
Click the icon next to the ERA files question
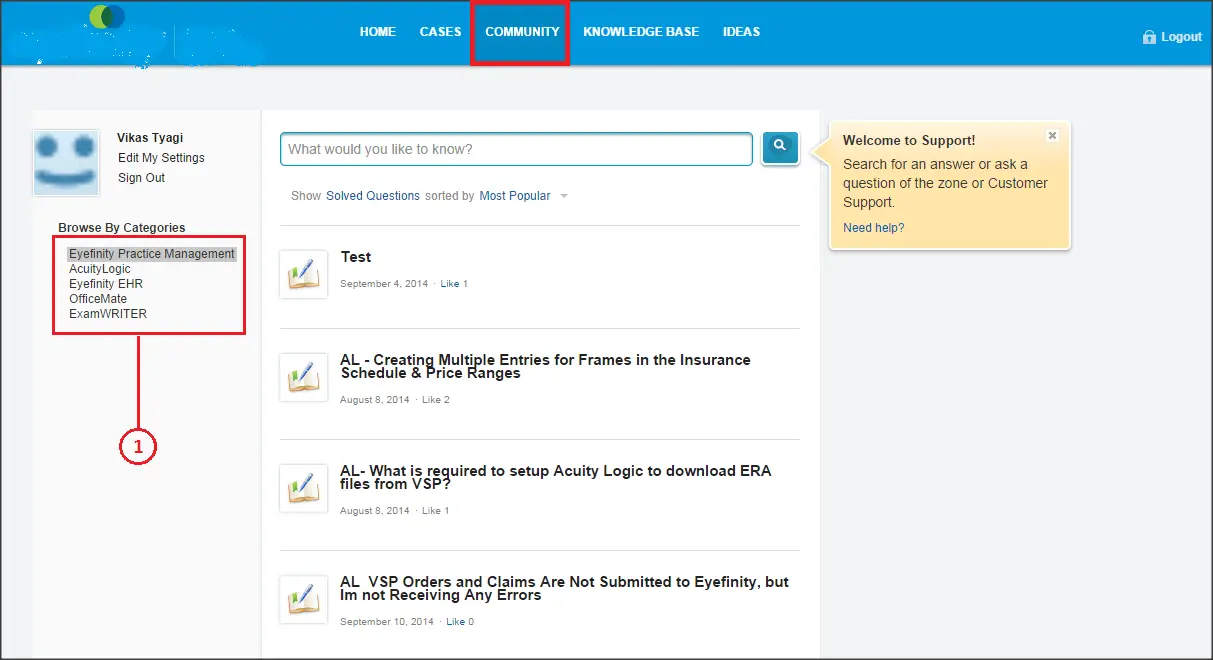303,488
